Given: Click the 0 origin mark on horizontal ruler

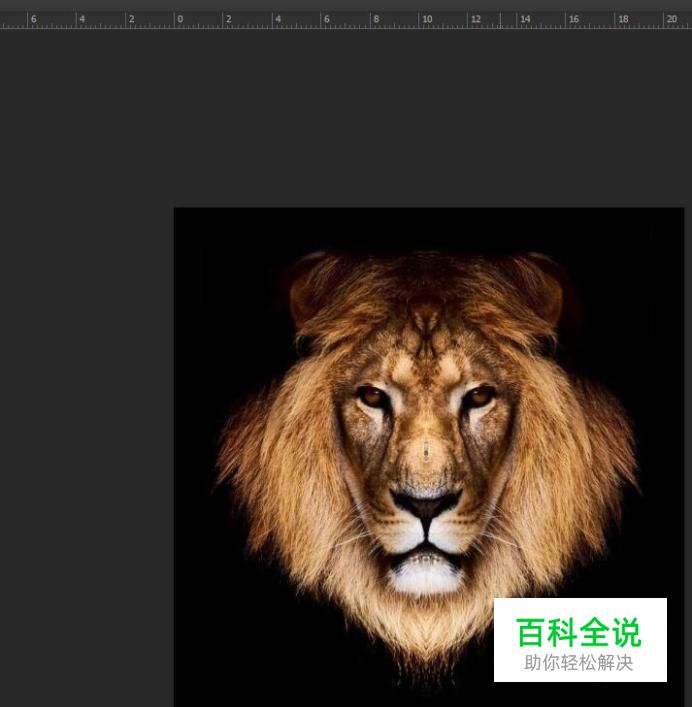Looking at the screenshot, I should pos(180,19).
